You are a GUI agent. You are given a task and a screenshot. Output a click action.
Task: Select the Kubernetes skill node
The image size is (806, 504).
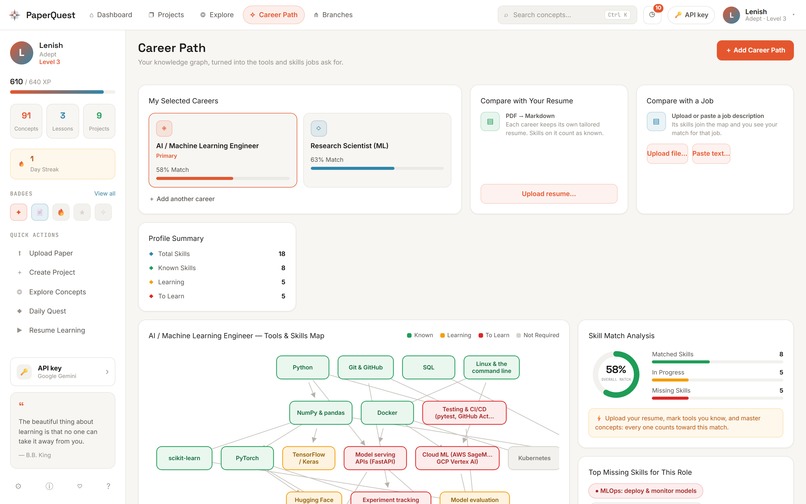click(x=534, y=458)
